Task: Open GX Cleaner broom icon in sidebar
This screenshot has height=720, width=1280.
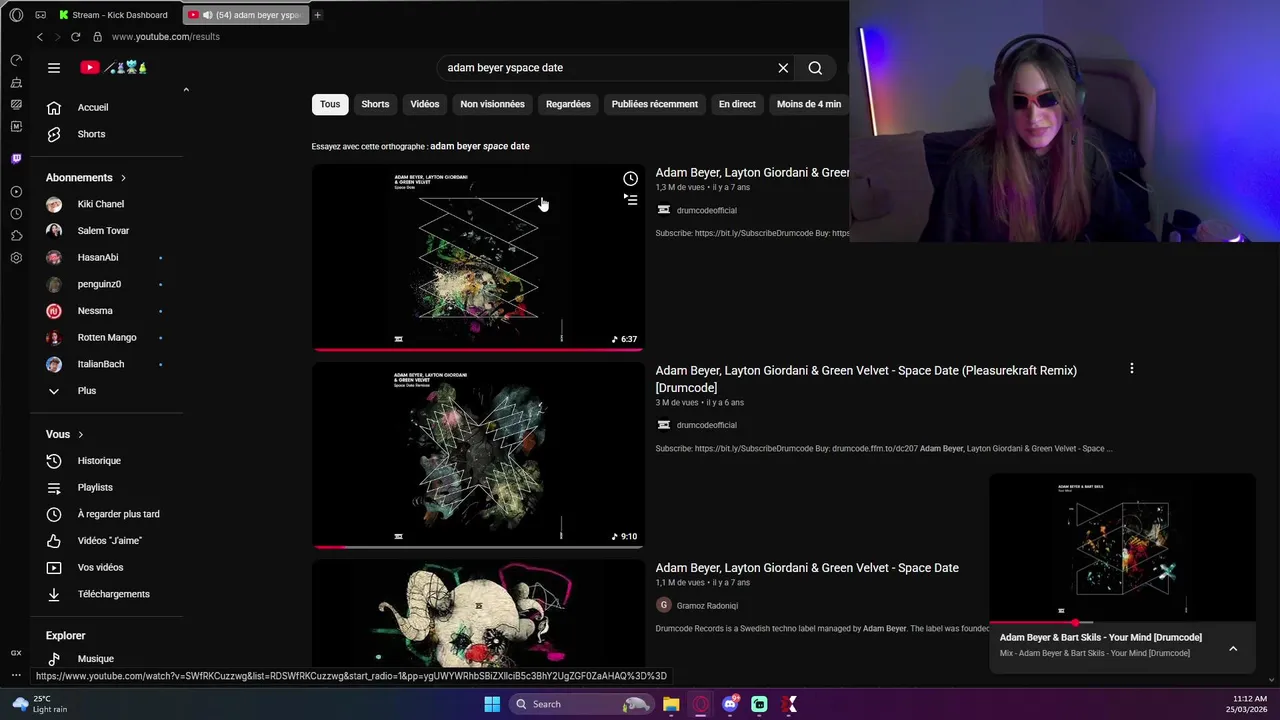Action: point(16,82)
